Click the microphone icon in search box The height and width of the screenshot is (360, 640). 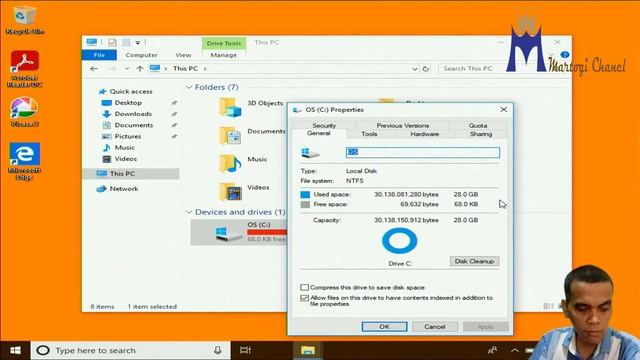tap(218, 350)
